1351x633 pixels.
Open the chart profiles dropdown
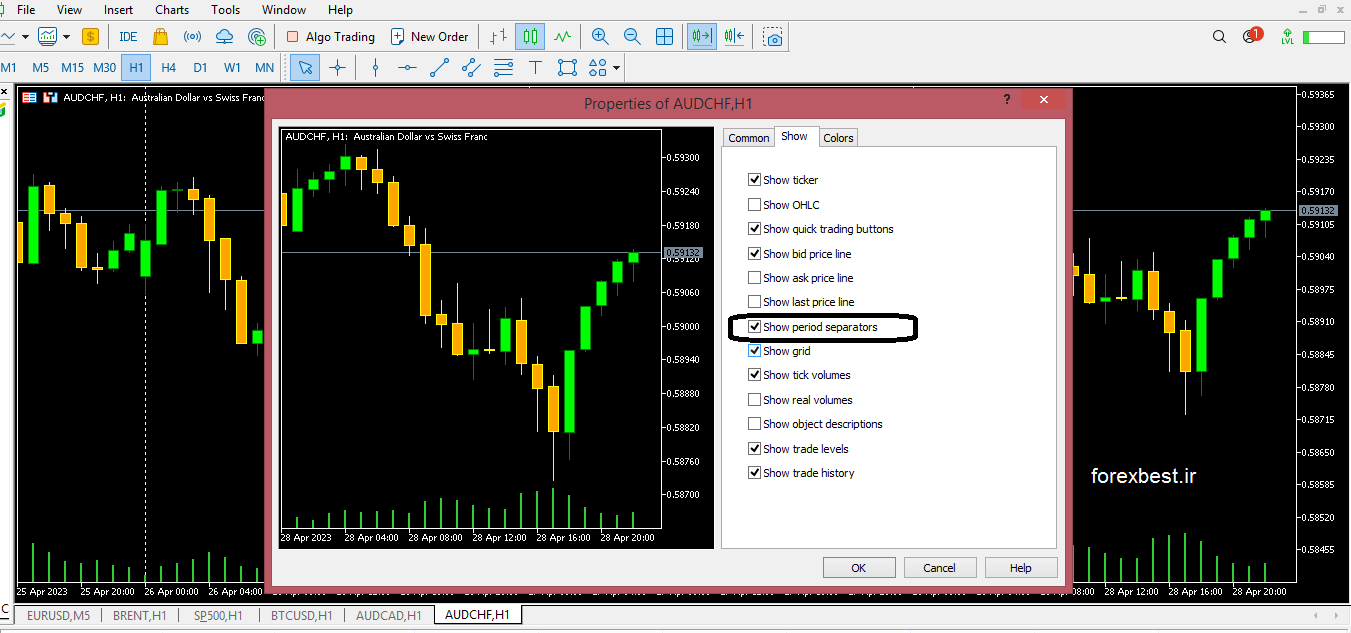pos(65,36)
